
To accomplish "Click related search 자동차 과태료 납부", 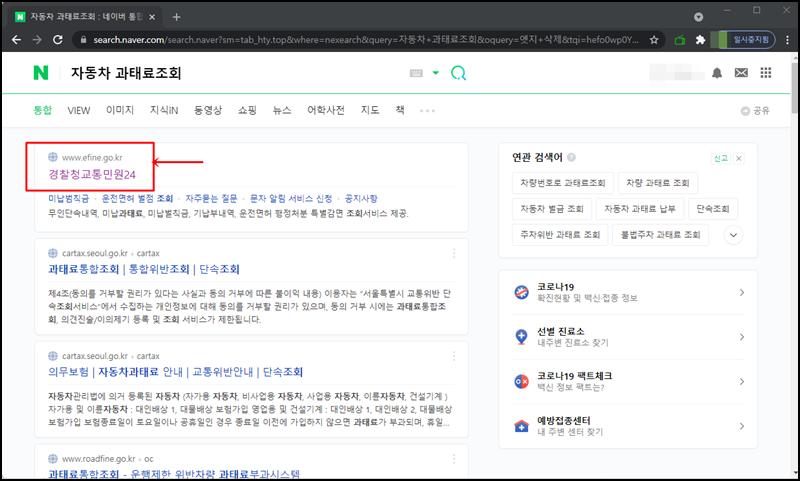I will 640,209.
